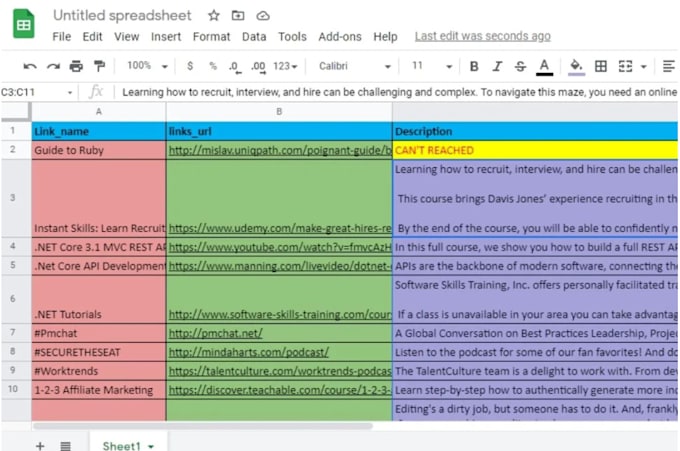
Task: Decrease decimal places
Action: point(235,67)
